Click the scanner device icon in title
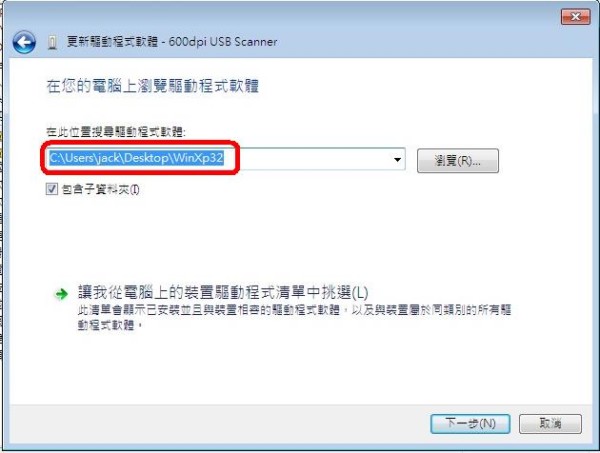Image resolution: width=600 pixels, height=453 pixels. tap(52, 42)
